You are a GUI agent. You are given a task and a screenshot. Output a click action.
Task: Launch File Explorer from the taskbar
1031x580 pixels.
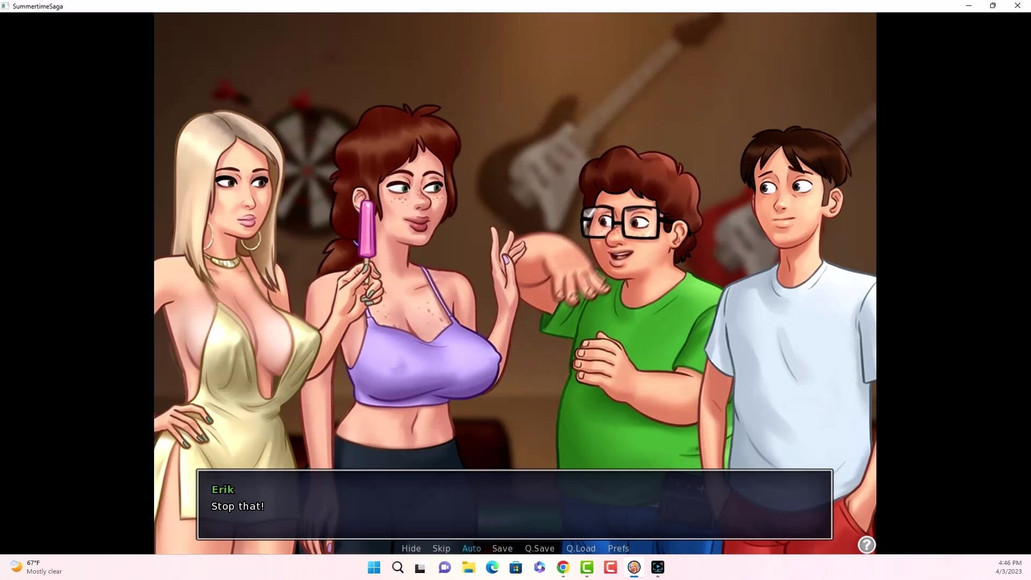click(468, 567)
